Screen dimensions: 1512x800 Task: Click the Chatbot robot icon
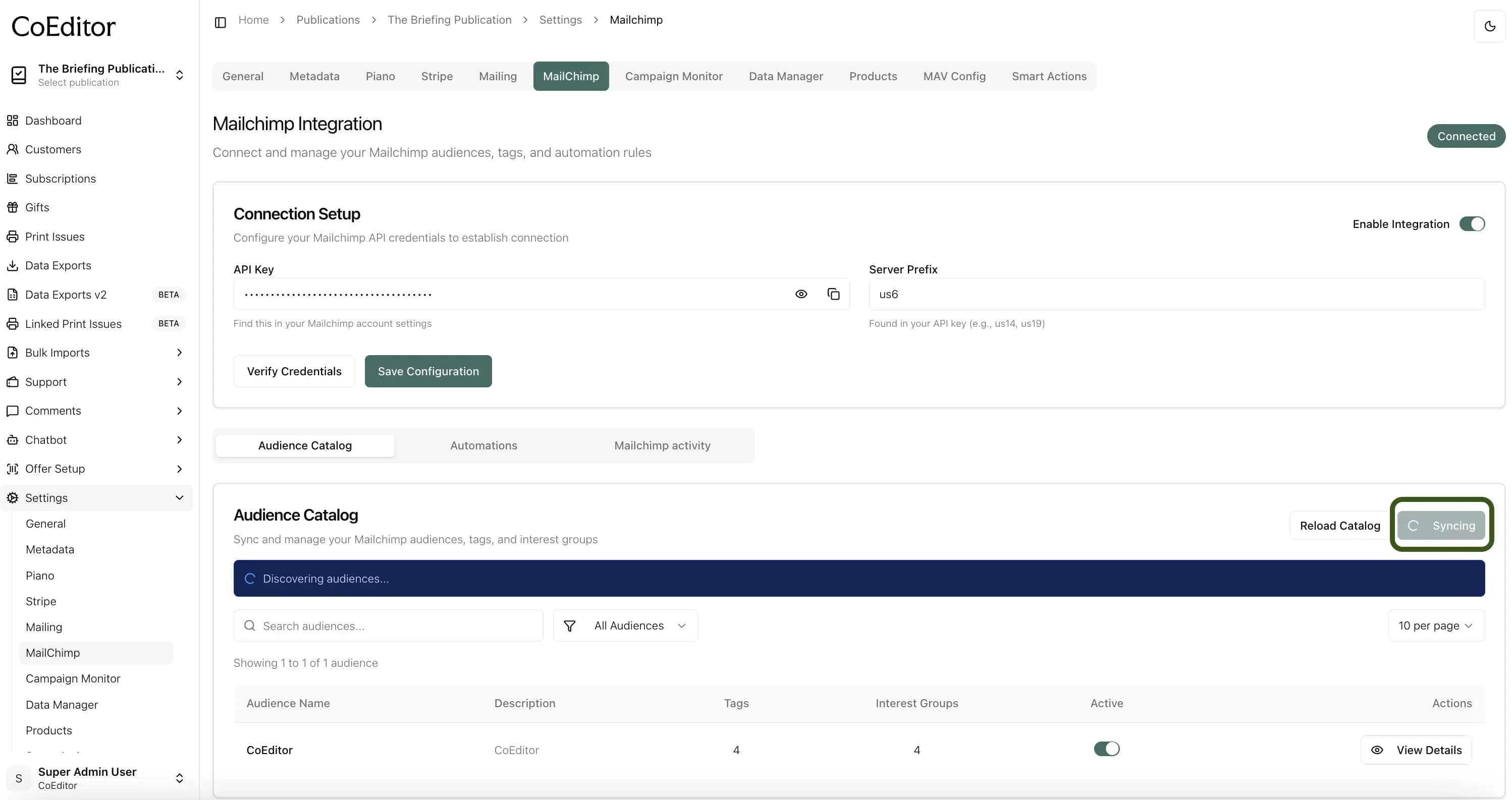(x=12, y=440)
